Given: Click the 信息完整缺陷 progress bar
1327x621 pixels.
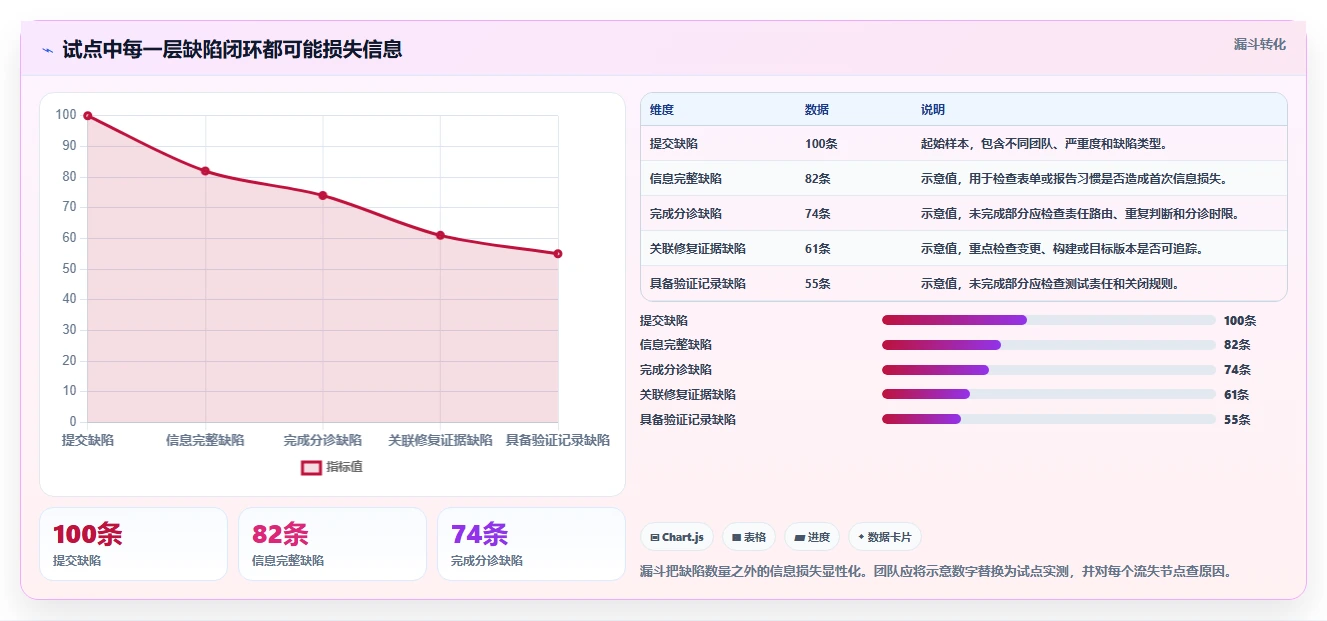Looking at the screenshot, I should [x=1049, y=345].
